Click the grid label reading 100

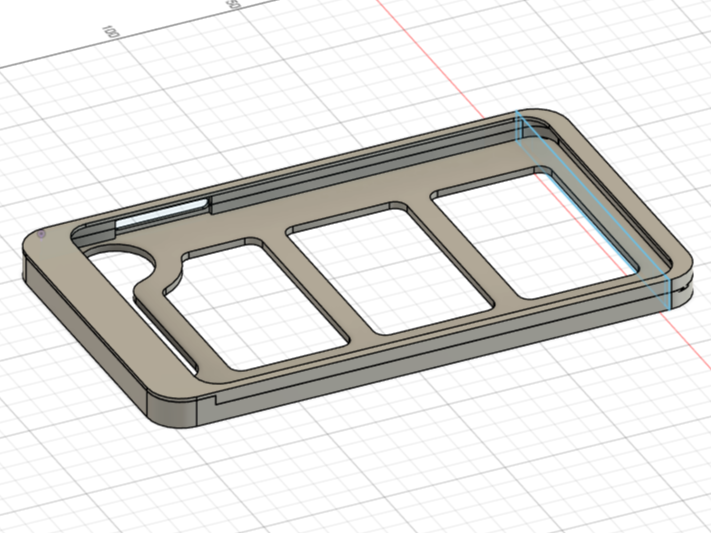tap(110, 32)
